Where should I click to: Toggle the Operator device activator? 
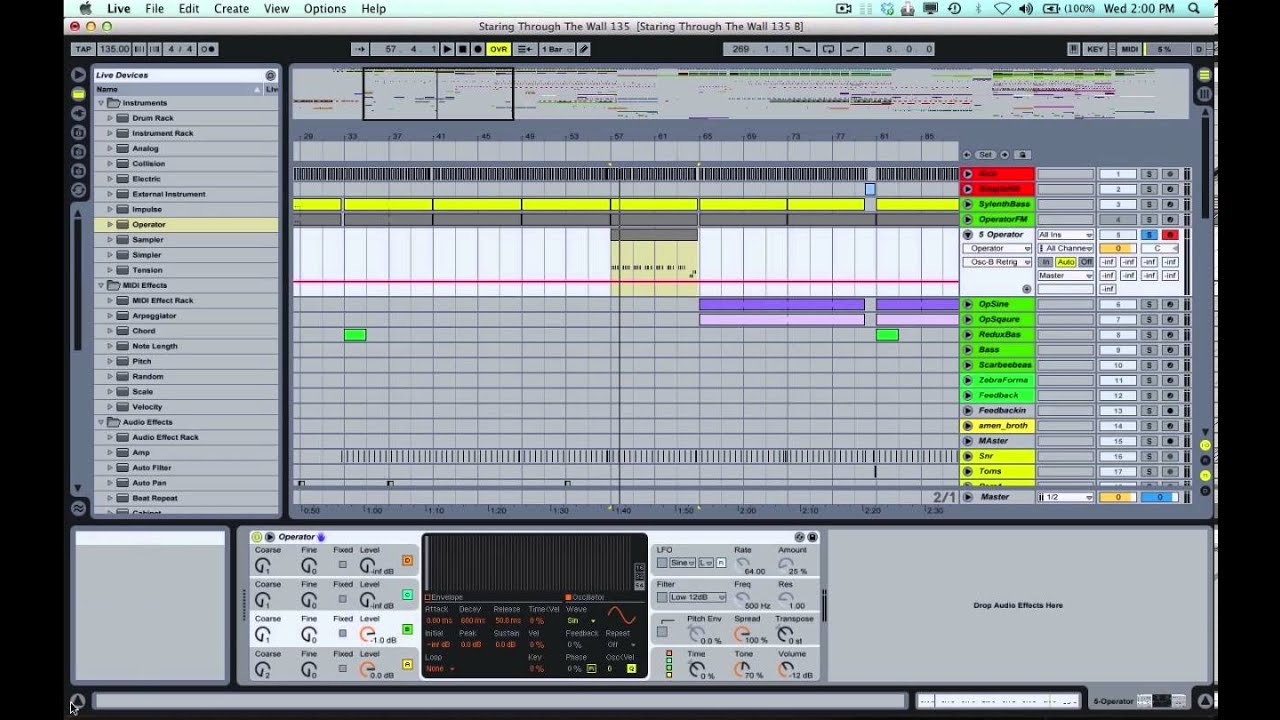pyautogui.click(x=257, y=537)
